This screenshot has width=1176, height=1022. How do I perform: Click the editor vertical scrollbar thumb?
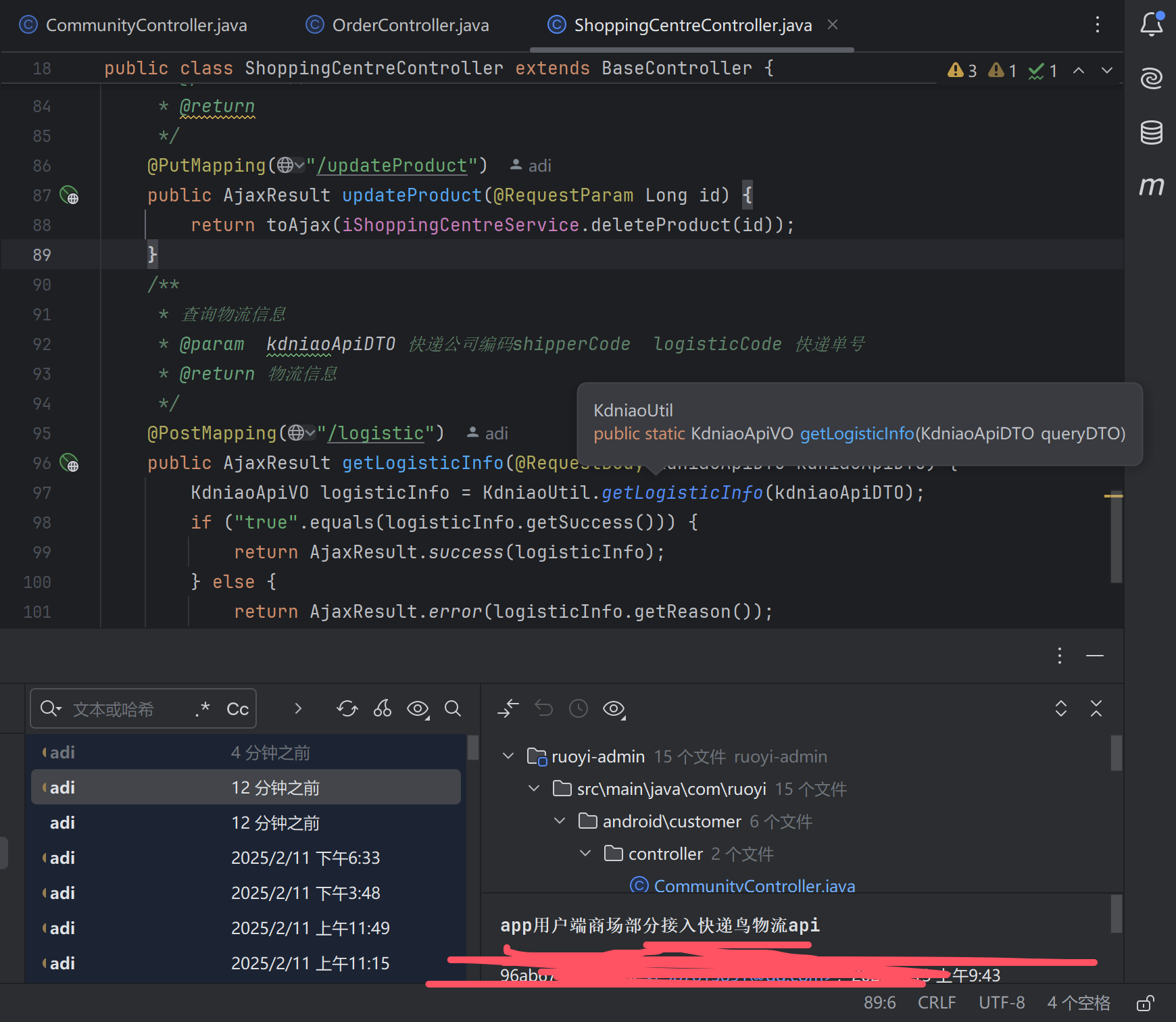coord(1116,537)
